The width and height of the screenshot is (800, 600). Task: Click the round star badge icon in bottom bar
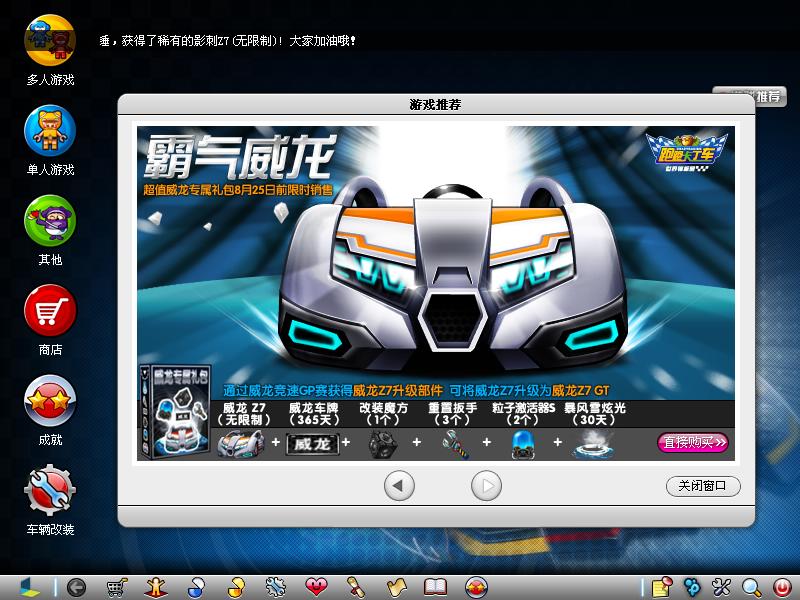476,588
